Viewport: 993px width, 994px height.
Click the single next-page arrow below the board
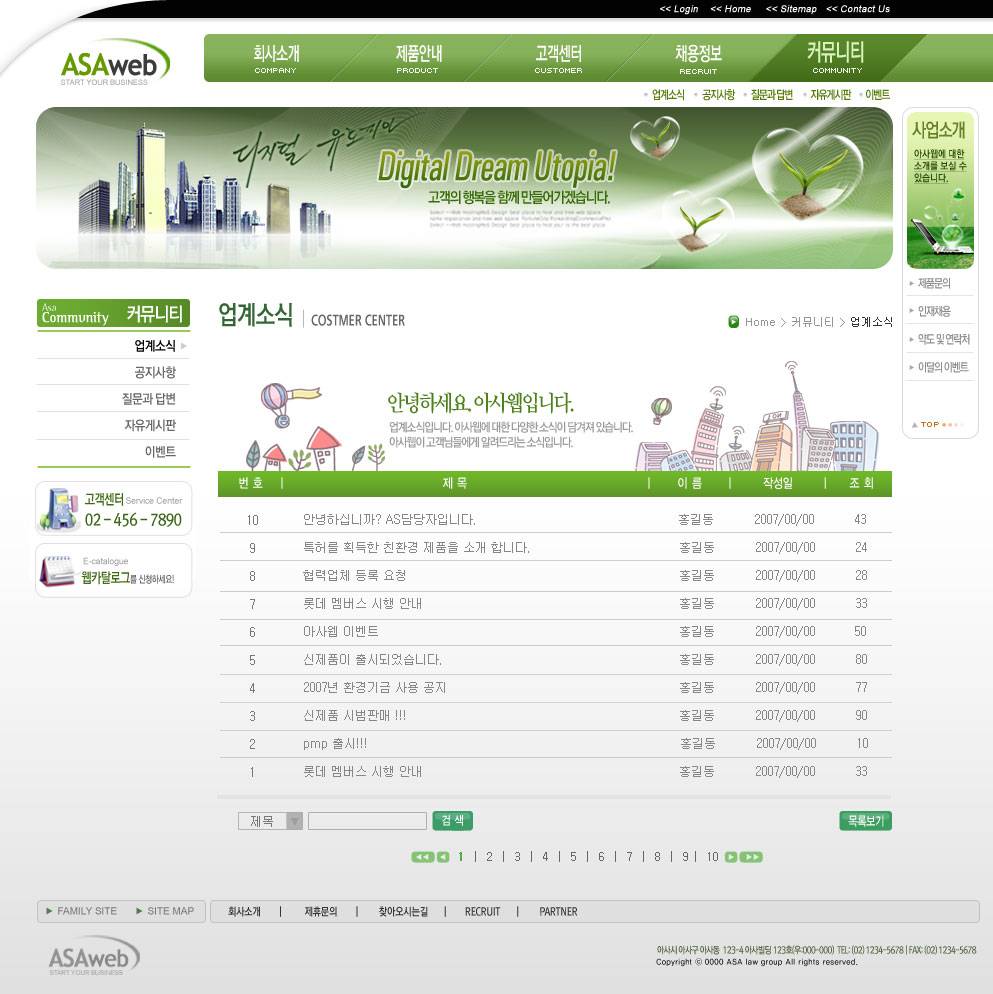[729, 857]
